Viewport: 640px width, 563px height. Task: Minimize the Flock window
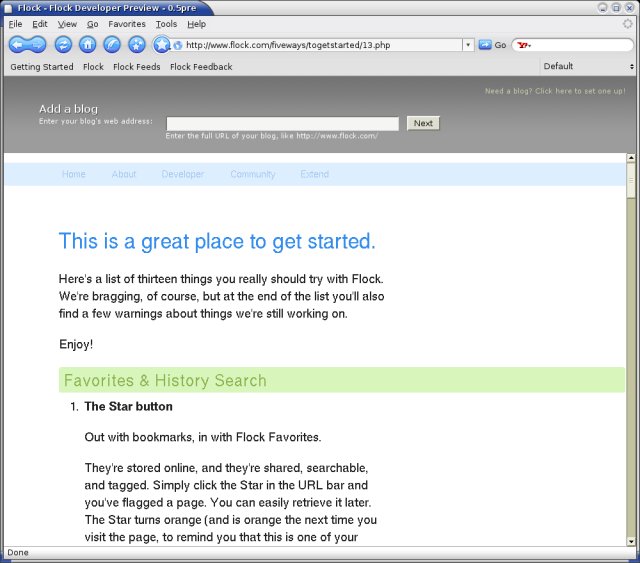tap(603, 8)
